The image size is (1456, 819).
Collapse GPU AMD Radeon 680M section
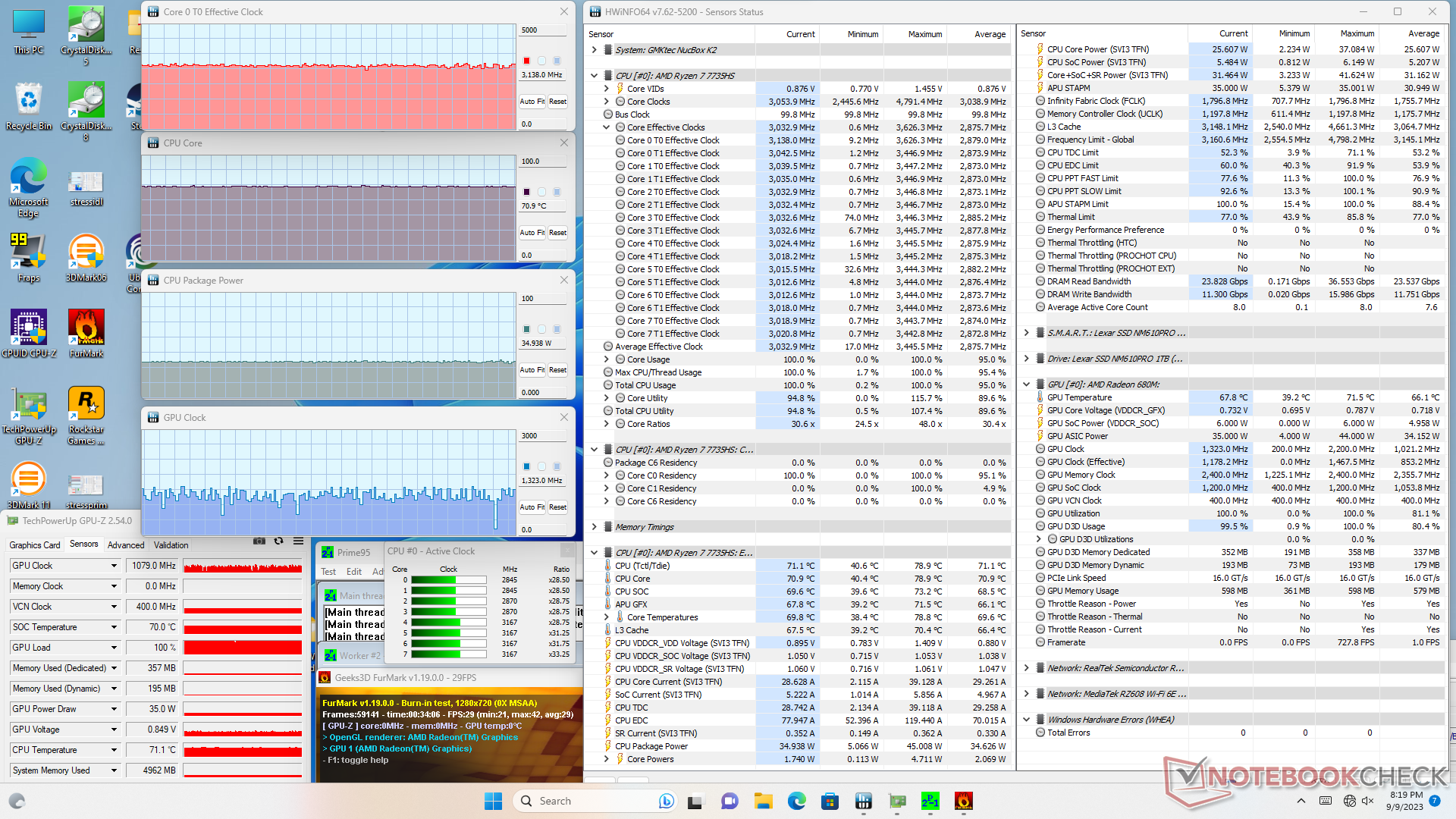1026,384
